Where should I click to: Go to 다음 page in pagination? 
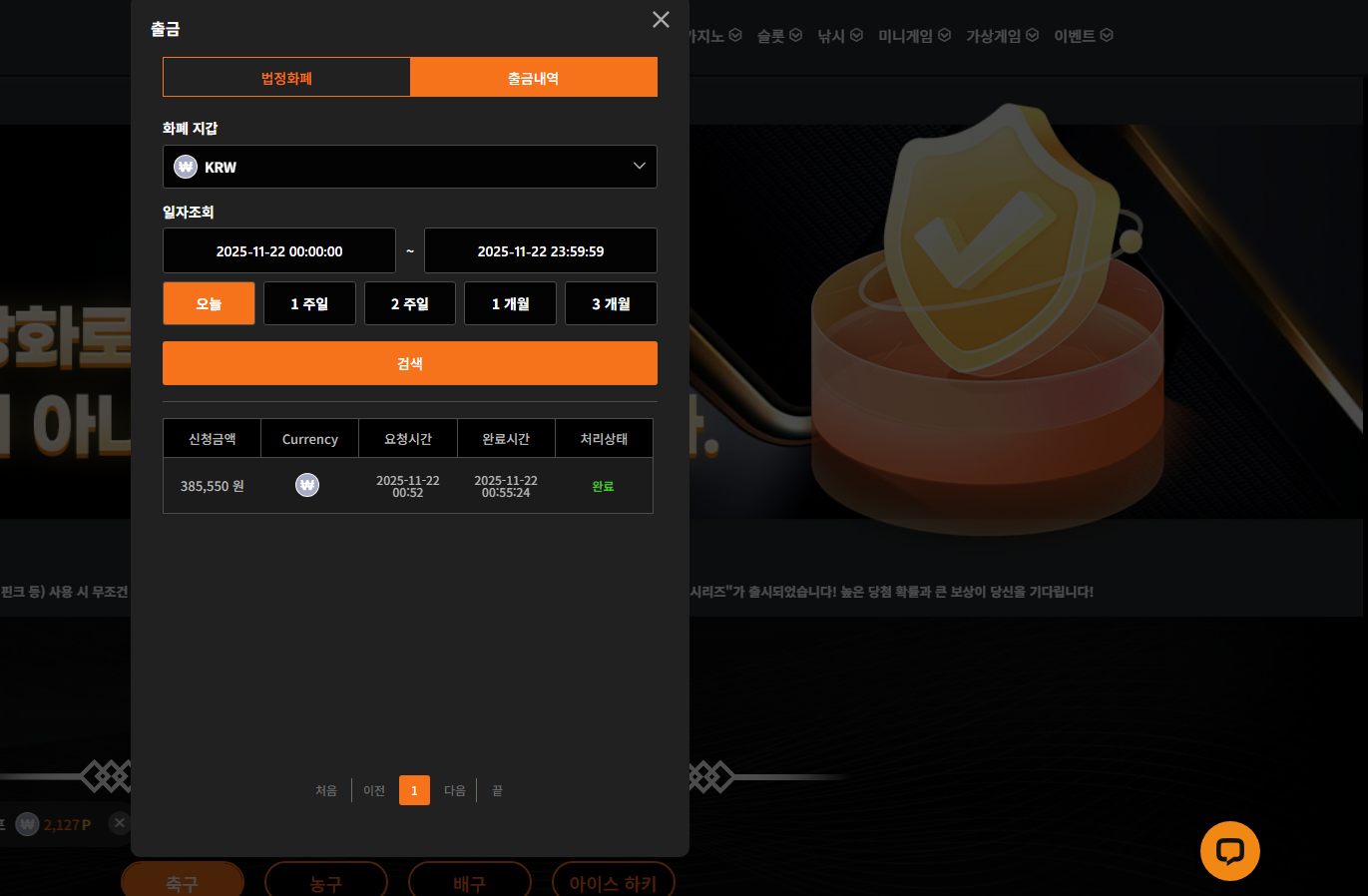click(x=455, y=790)
